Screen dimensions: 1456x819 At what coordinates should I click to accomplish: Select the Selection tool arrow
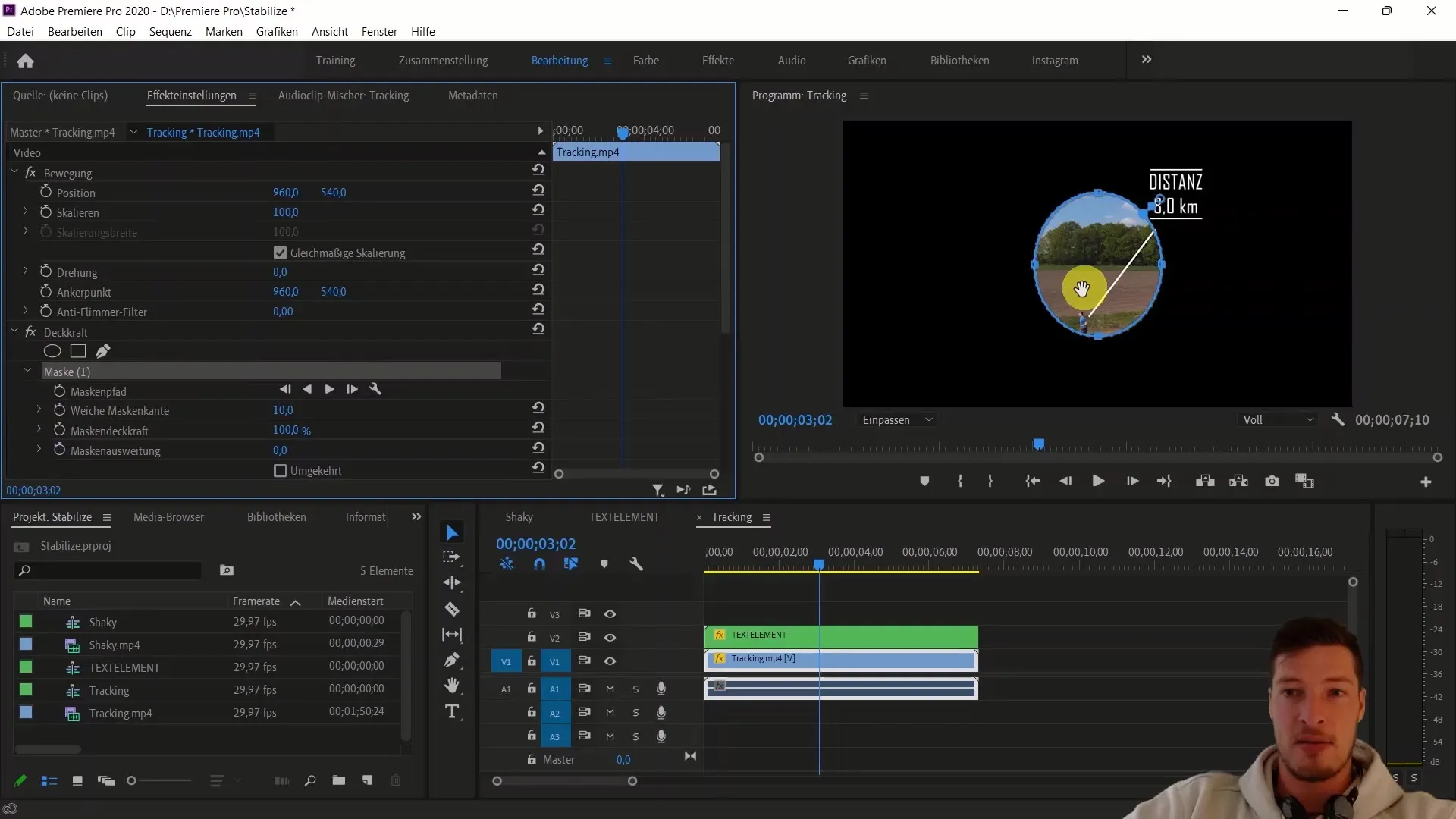tap(452, 532)
